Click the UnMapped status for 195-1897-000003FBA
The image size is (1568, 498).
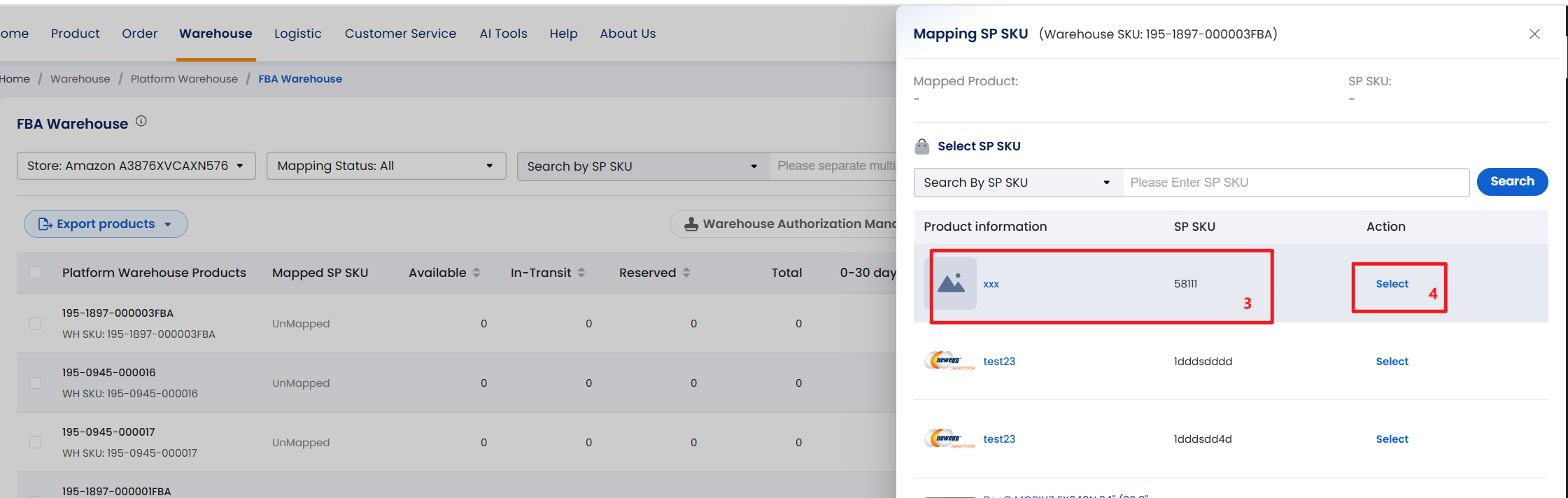point(301,324)
